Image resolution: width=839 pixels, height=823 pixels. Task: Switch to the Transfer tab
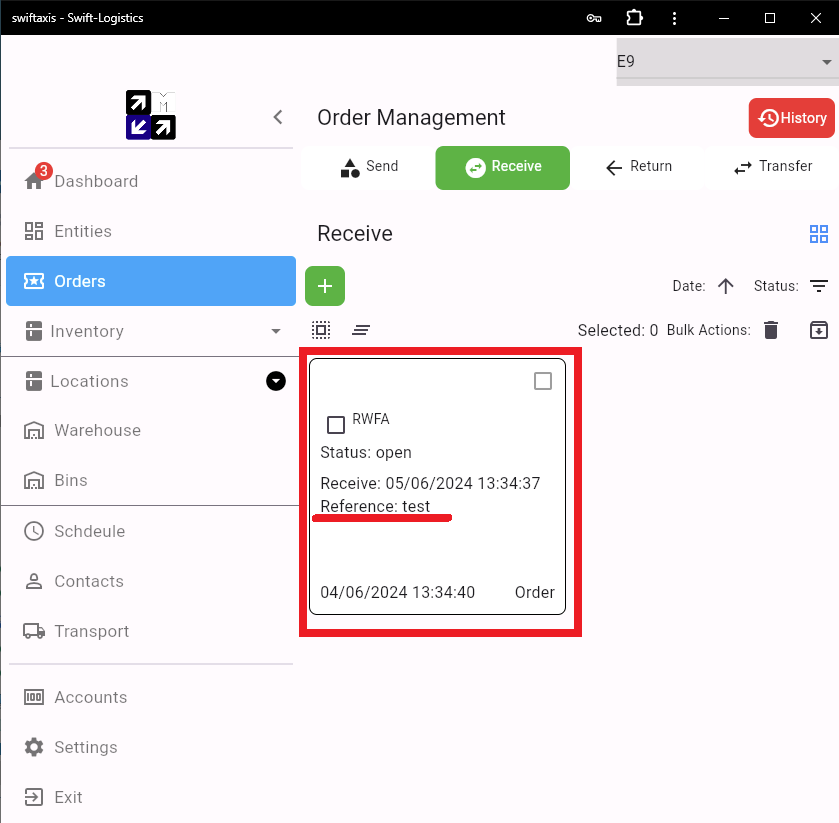click(773, 167)
